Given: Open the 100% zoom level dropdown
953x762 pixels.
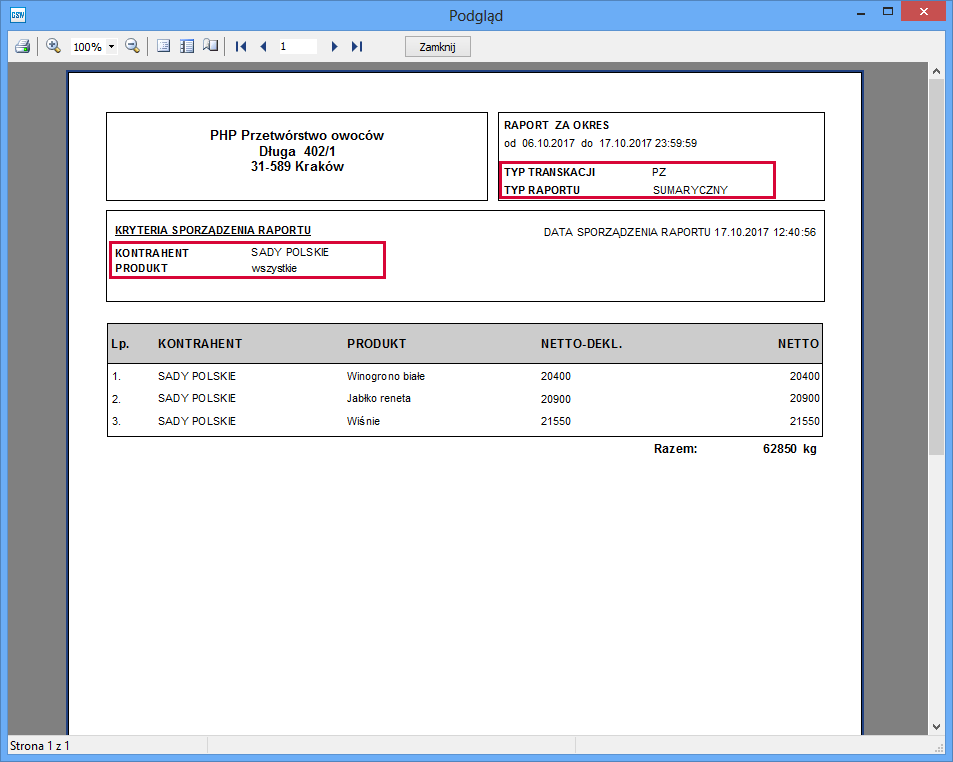Looking at the screenshot, I should coord(111,47).
